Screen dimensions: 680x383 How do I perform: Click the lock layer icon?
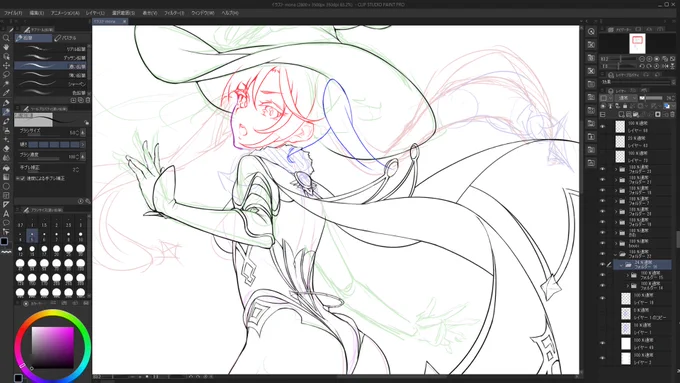(x=625, y=106)
